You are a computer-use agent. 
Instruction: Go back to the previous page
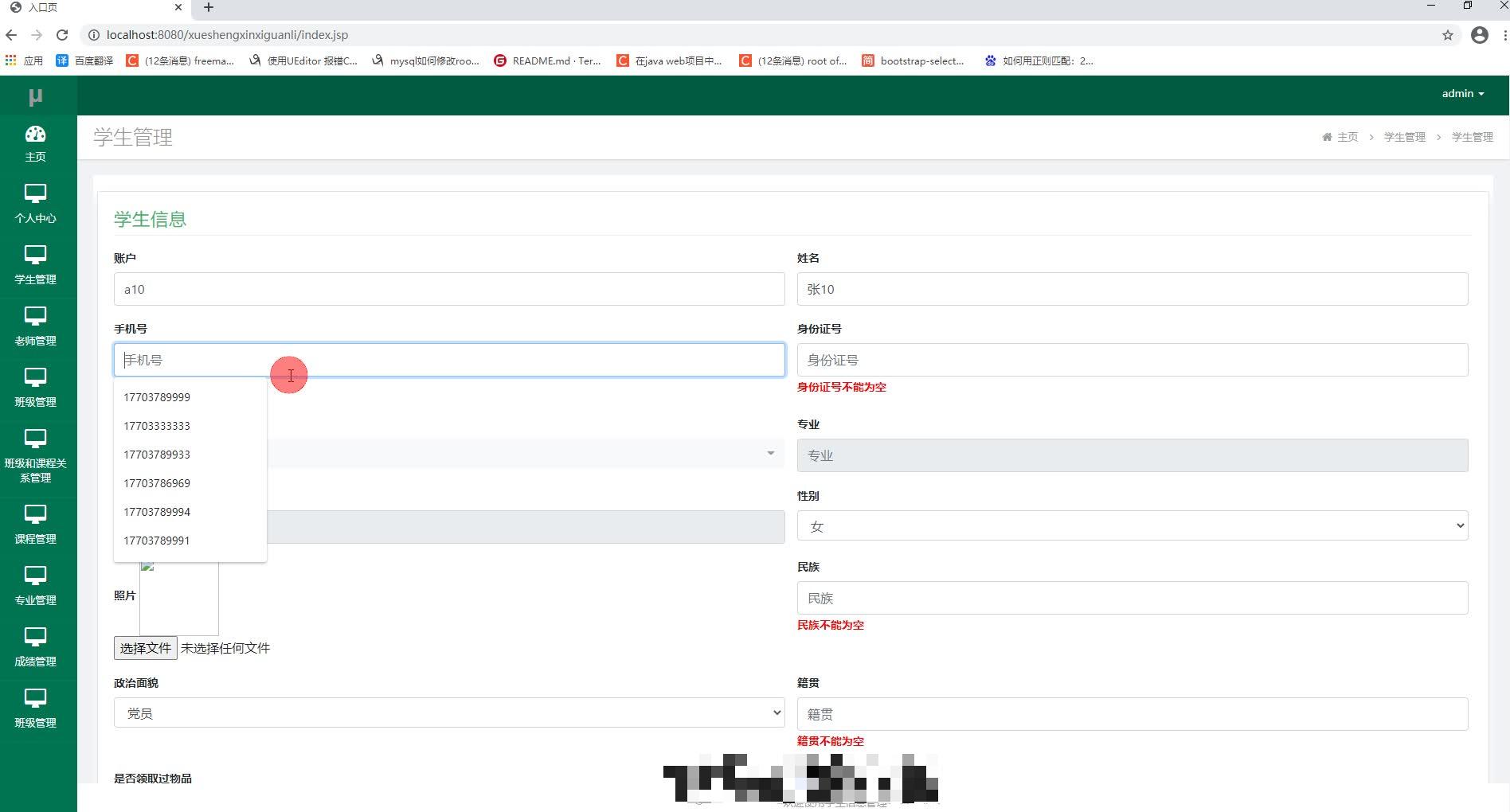click(11, 35)
